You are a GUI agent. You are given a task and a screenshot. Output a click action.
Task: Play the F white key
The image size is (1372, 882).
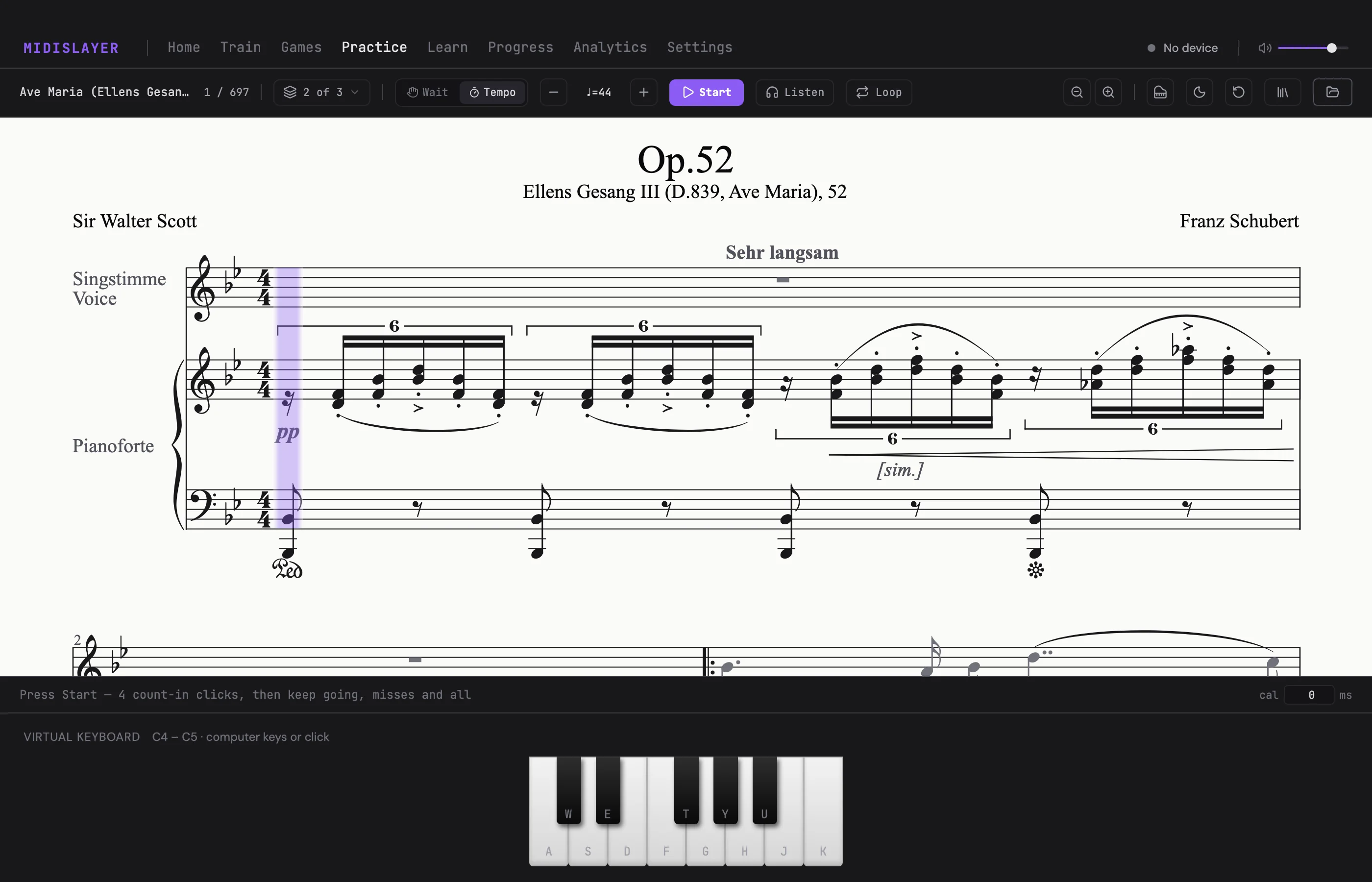point(666,845)
